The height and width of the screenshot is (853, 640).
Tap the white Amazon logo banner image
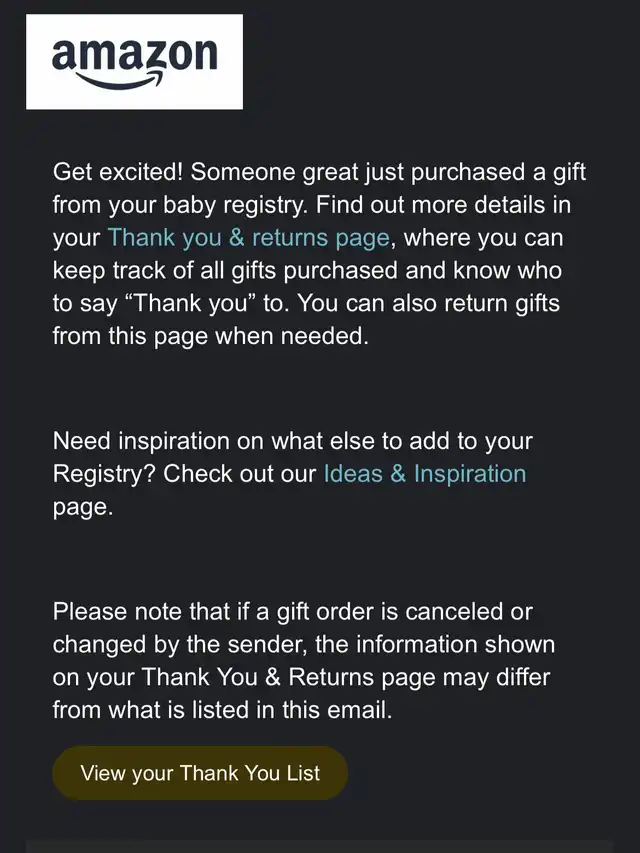click(134, 61)
